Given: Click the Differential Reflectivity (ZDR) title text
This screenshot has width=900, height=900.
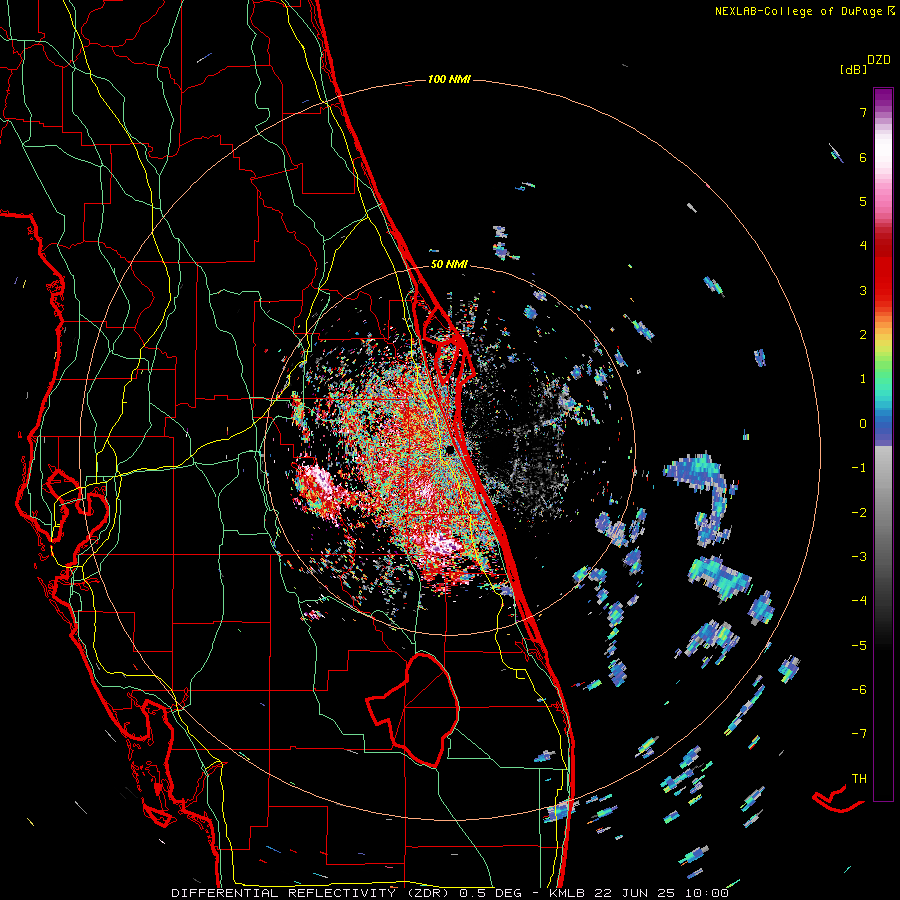Looking at the screenshot, I should [312, 893].
